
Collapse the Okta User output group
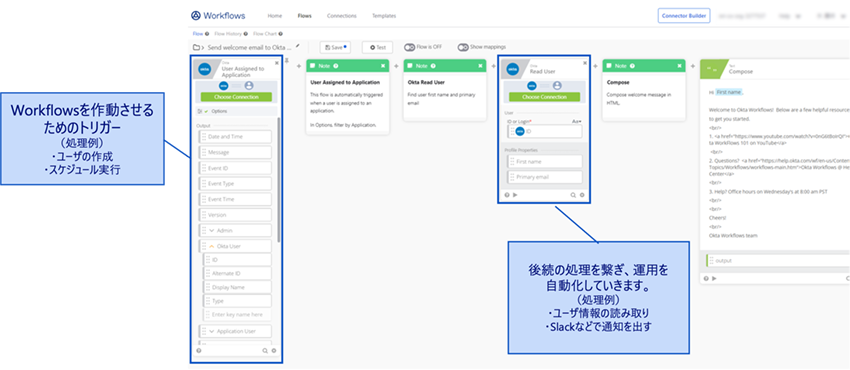click(211, 246)
